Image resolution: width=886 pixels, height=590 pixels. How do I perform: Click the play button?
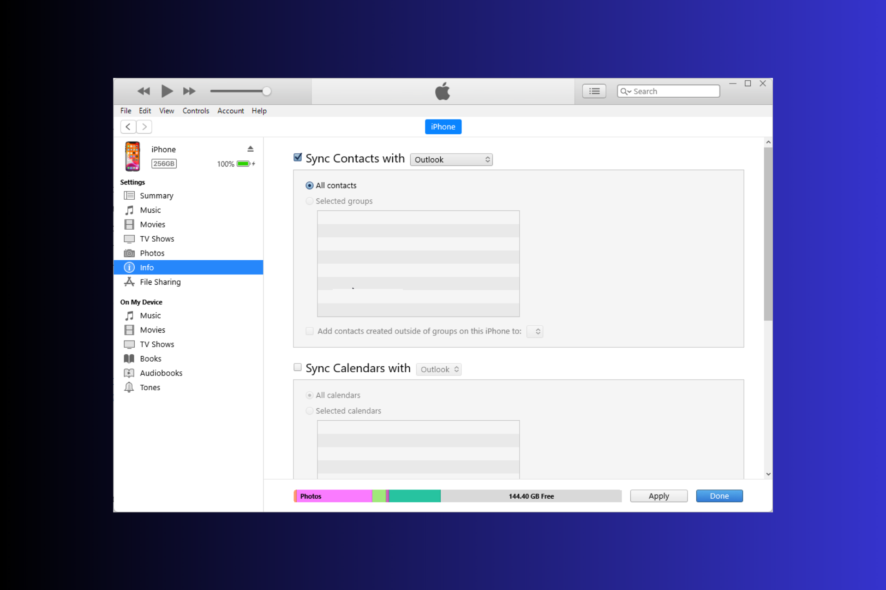pos(167,91)
